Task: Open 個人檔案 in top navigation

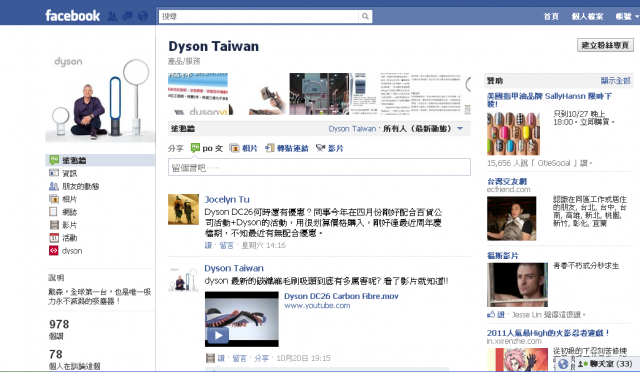Action: tap(587, 16)
